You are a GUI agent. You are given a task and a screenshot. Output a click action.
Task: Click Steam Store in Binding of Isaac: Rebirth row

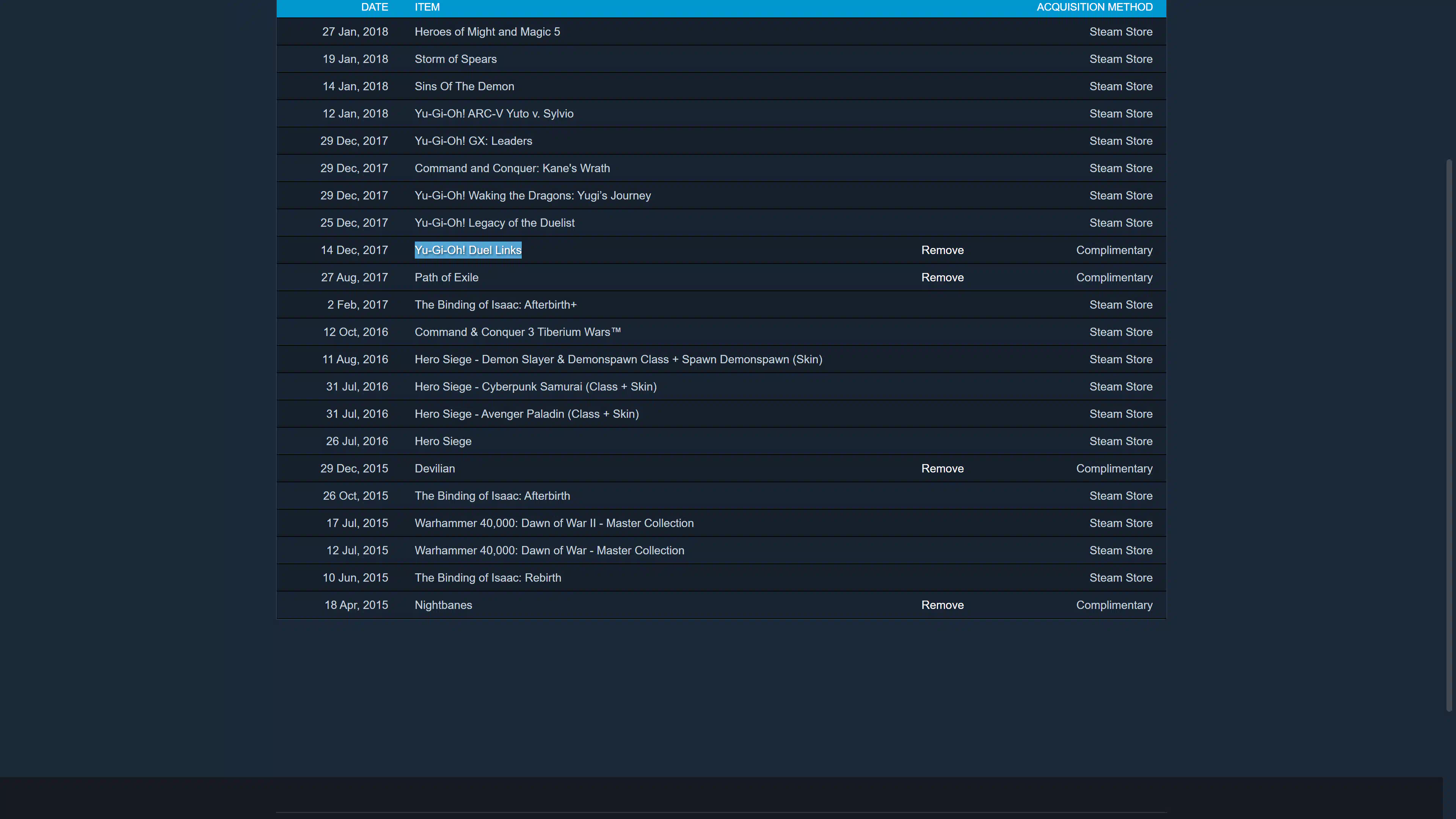[x=1121, y=577]
